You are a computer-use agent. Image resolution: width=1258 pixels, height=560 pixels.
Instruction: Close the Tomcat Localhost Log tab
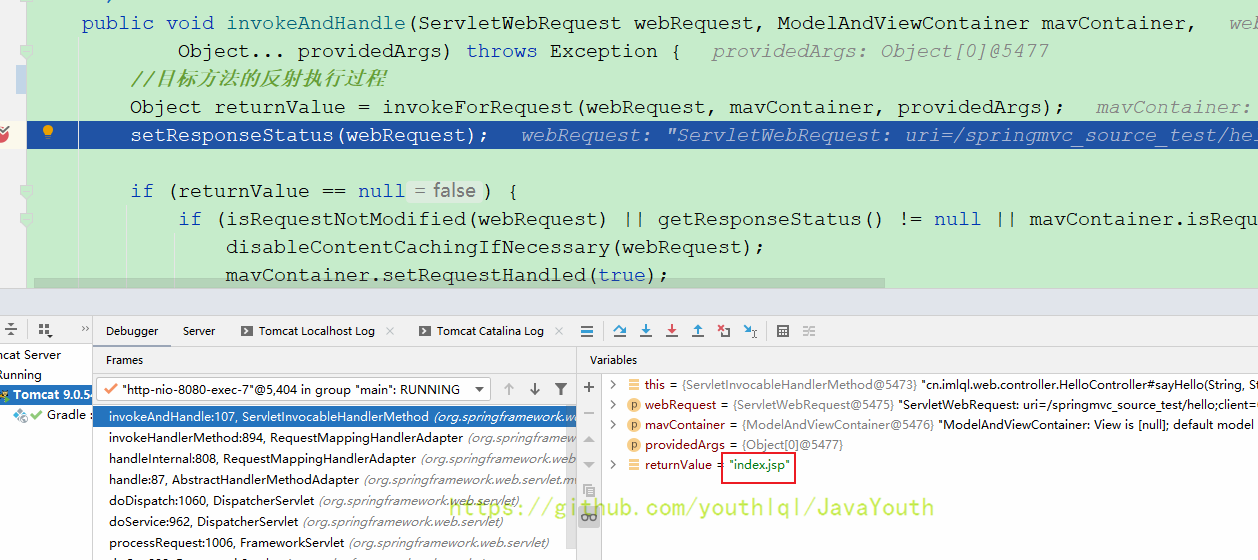pos(390,331)
